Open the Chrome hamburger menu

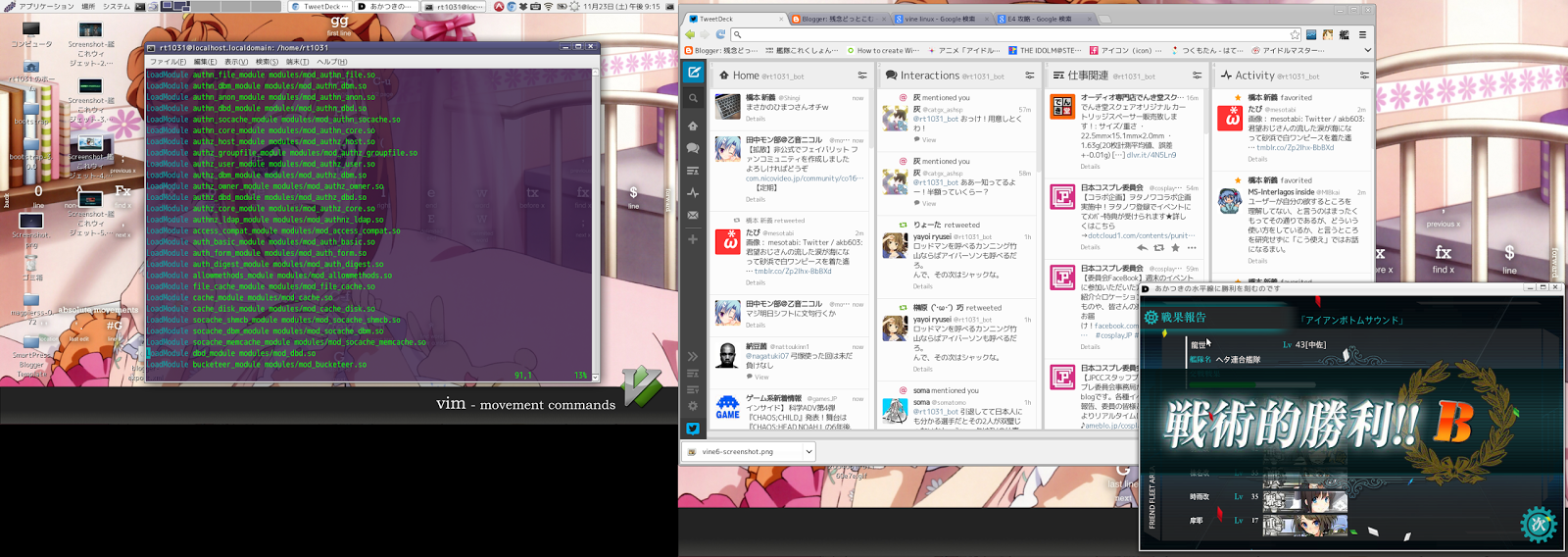tap(1362, 34)
